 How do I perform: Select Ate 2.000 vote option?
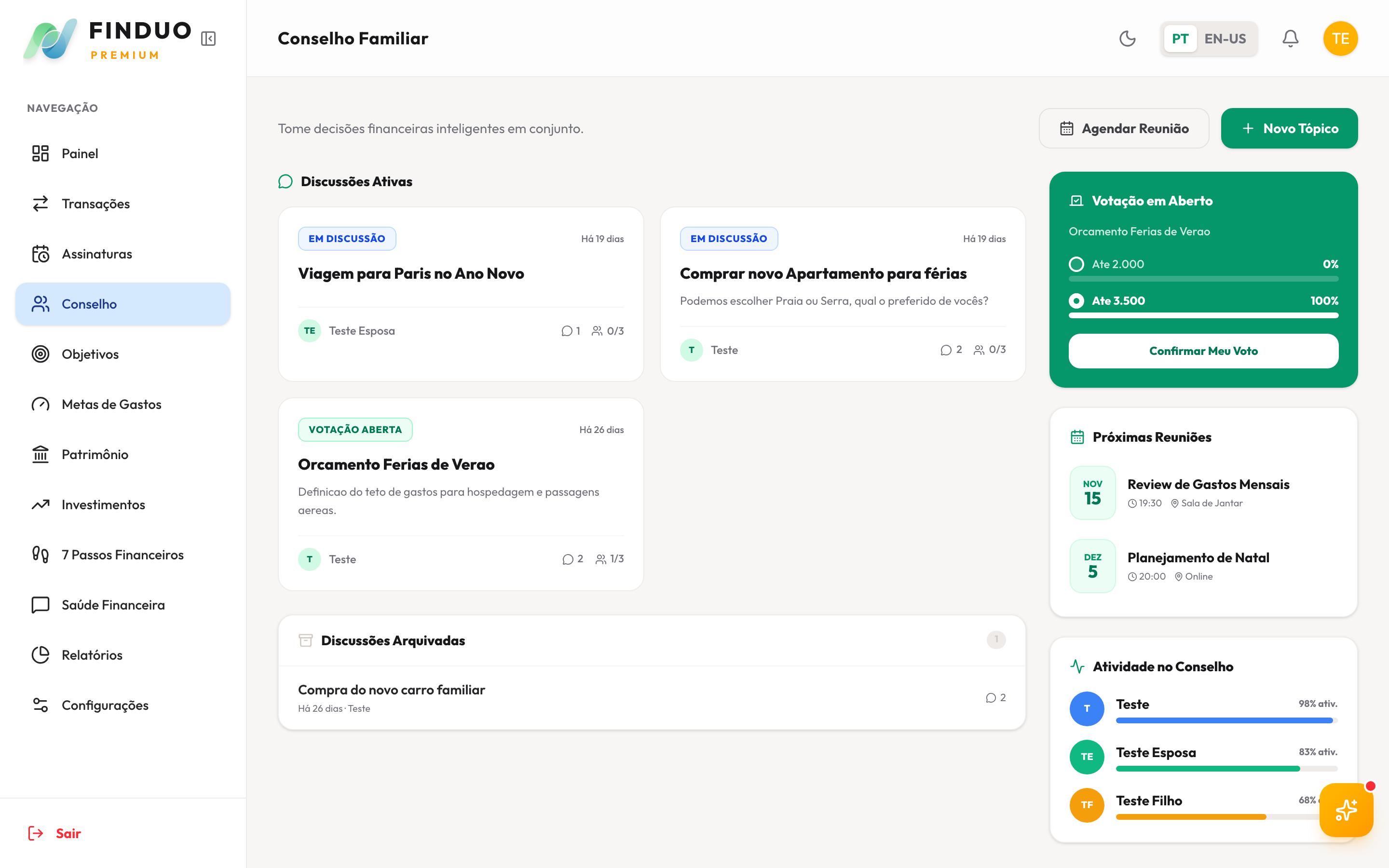tap(1077, 264)
